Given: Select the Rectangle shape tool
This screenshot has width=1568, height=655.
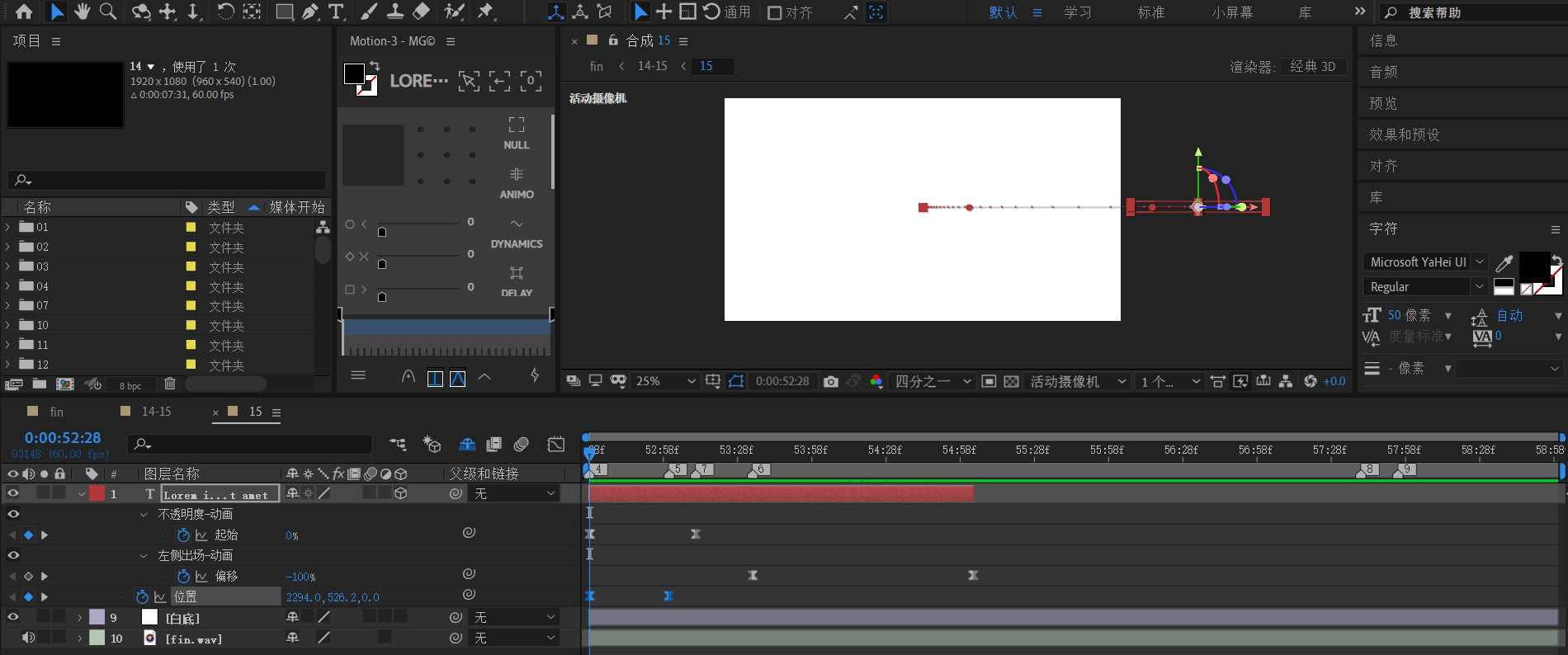Looking at the screenshot, I should pos(284,12).
